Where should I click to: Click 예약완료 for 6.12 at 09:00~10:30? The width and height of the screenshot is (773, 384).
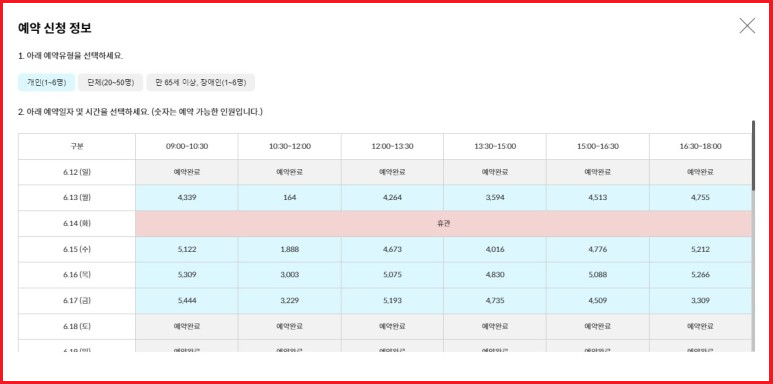[186, 172]
